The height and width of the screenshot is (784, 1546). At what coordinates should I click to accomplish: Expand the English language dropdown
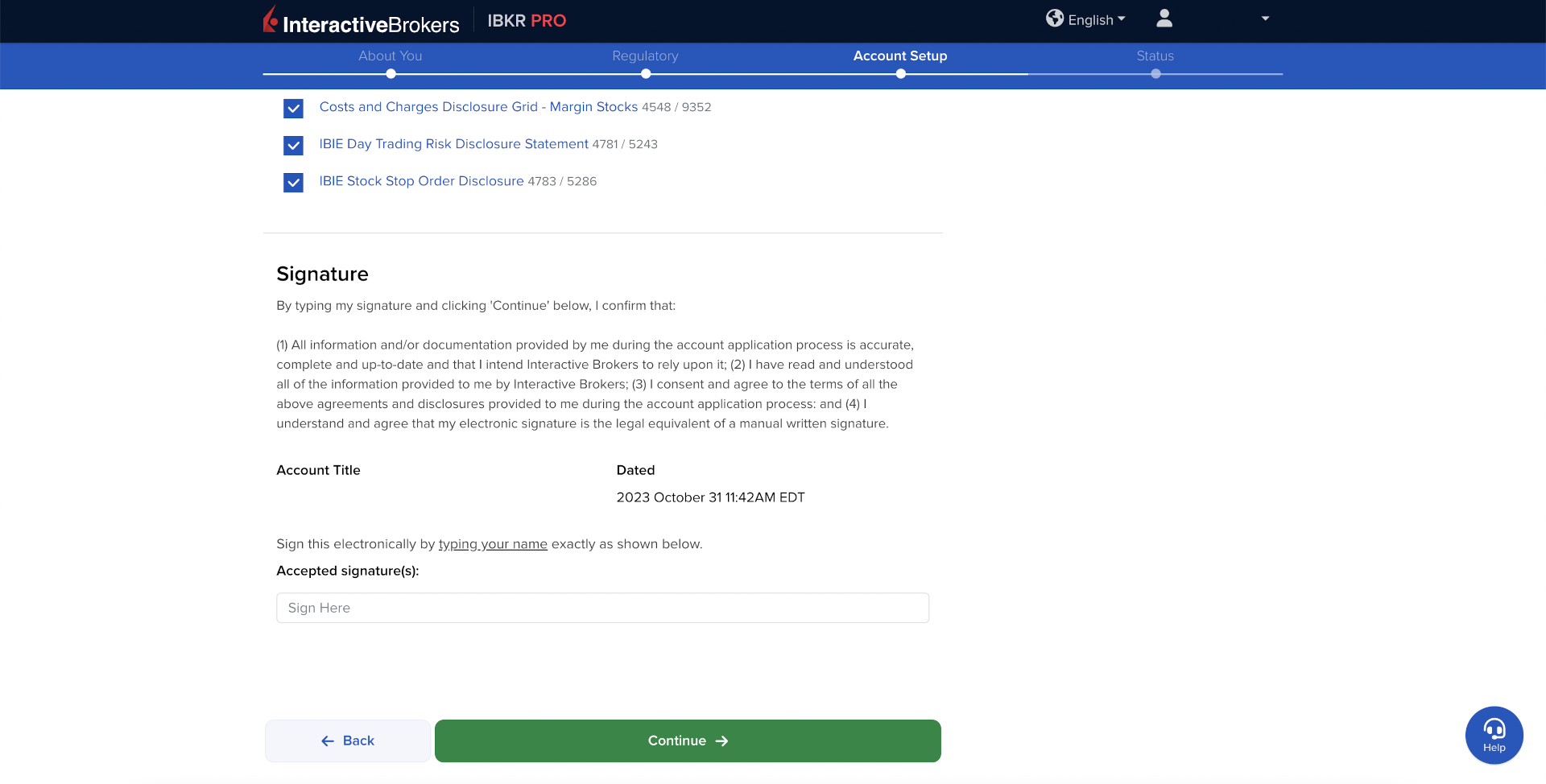point(1096,19)
